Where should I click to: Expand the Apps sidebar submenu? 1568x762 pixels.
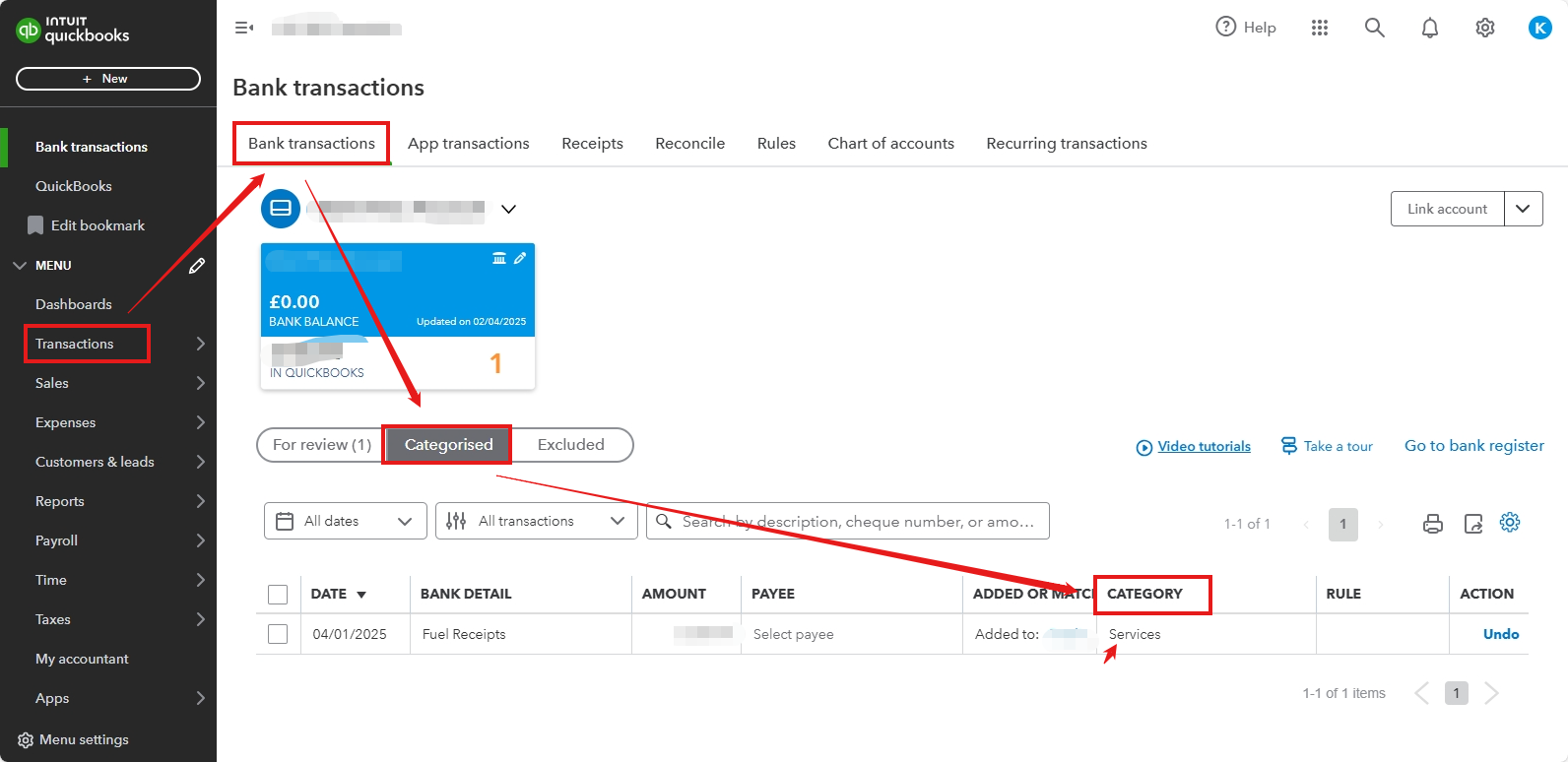pos(200,698)
